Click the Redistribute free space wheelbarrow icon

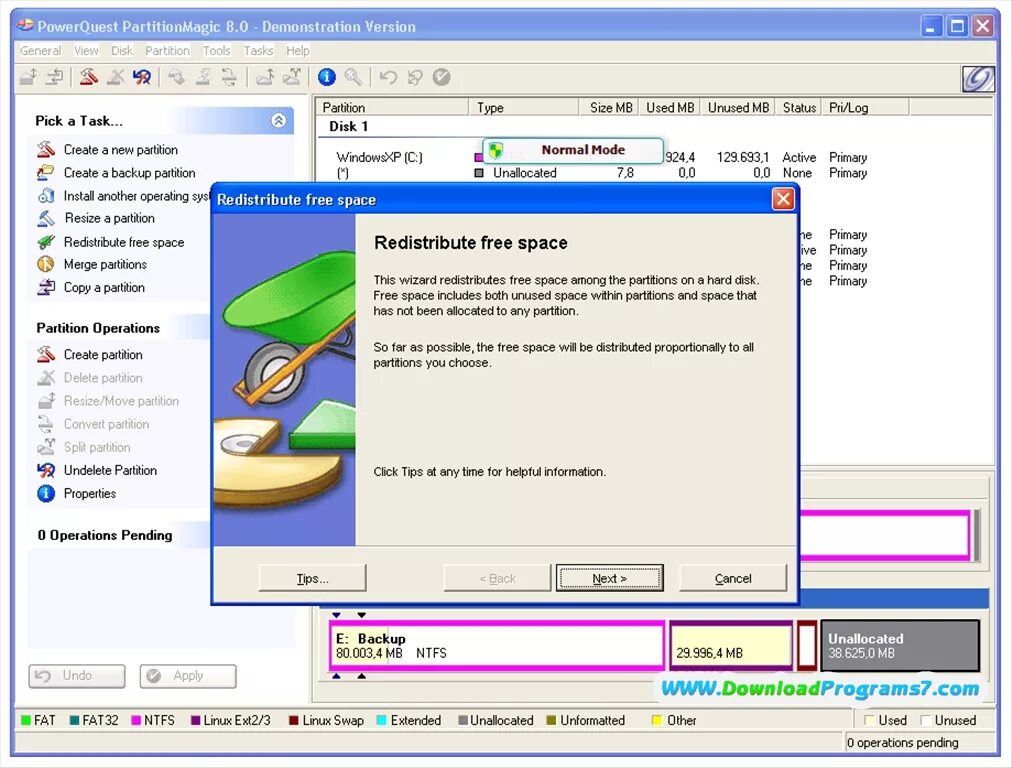46,242
